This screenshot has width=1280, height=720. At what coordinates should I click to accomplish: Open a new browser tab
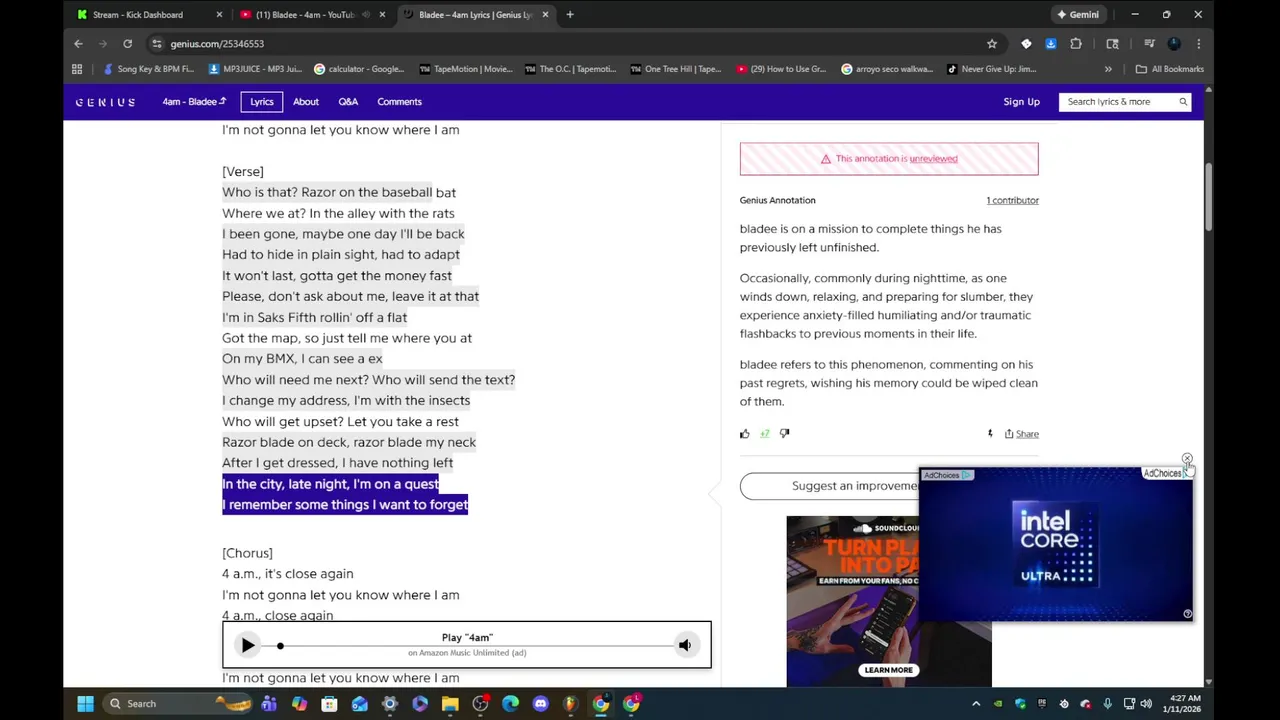[570, 15]
